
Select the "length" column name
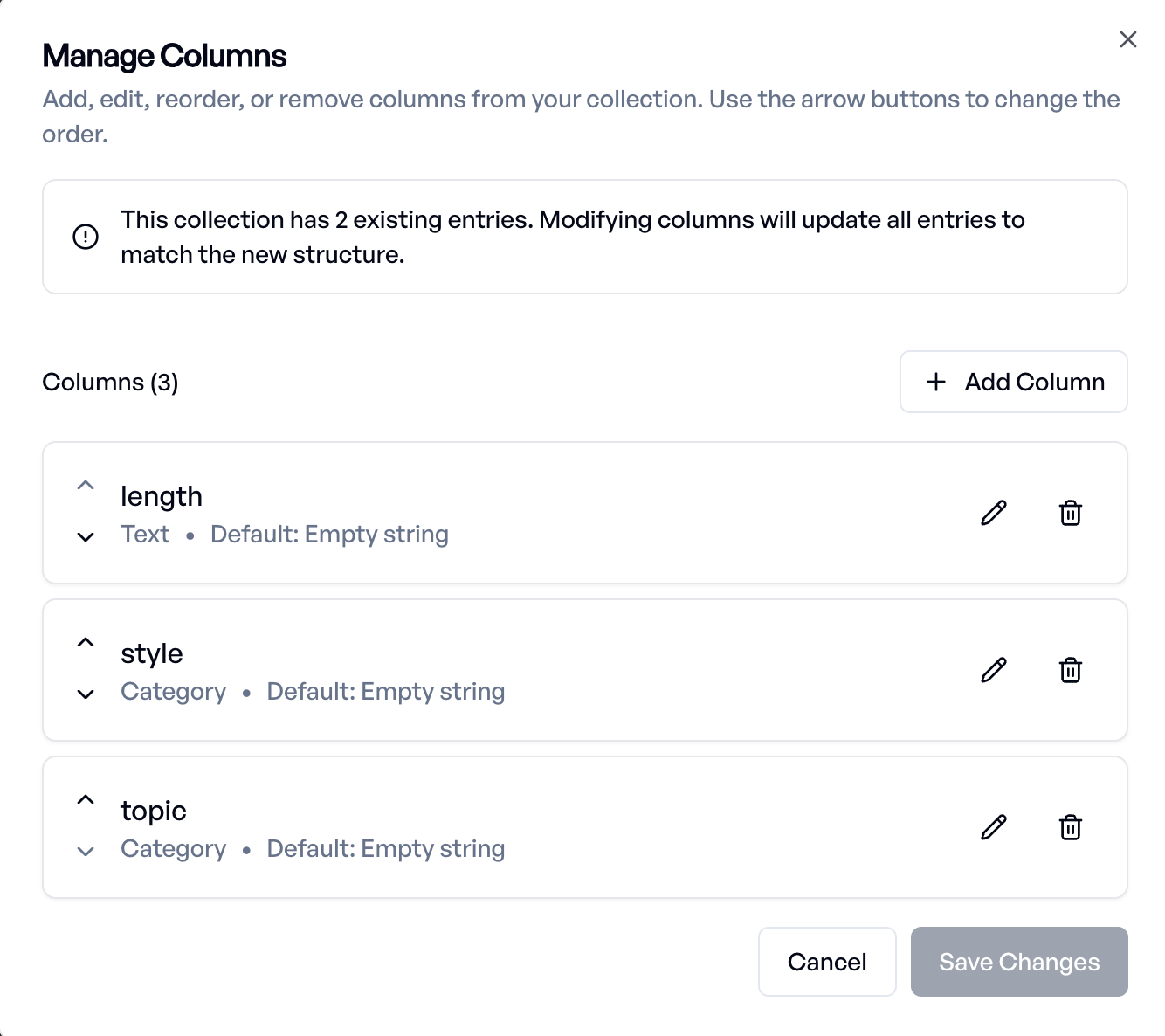(162, 496)
